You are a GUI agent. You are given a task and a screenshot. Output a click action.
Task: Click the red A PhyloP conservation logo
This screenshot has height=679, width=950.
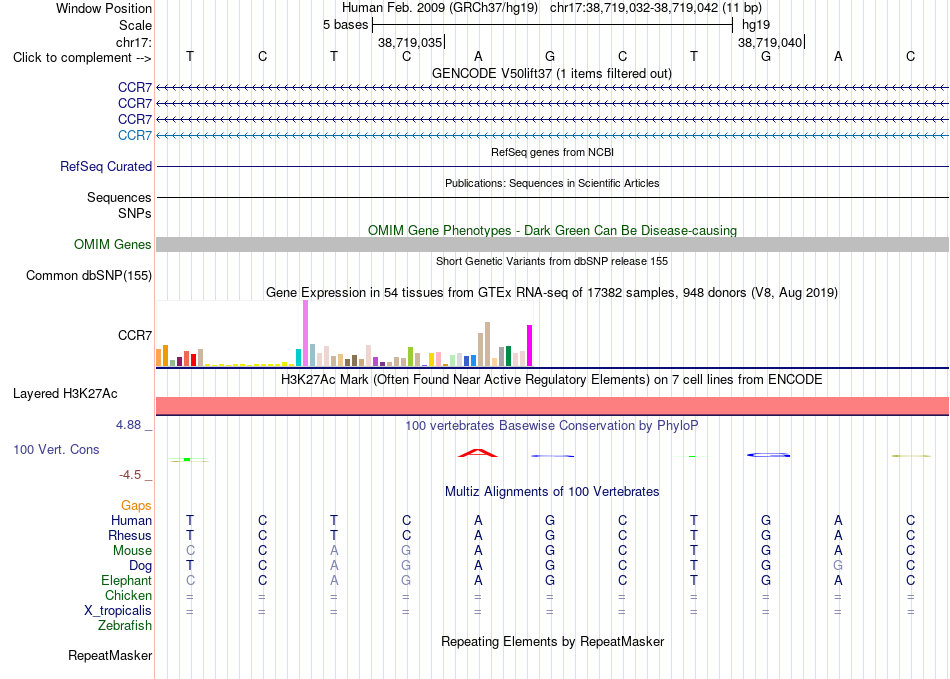coord(477,452)
